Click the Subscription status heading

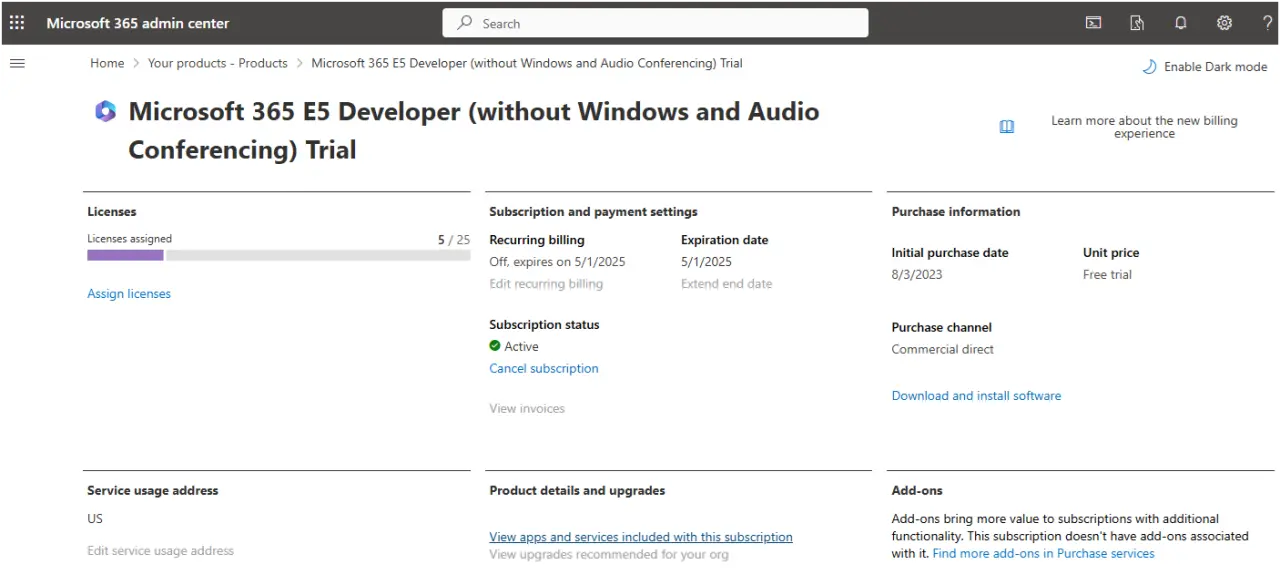pyautogui.click(x=544, y=325)
